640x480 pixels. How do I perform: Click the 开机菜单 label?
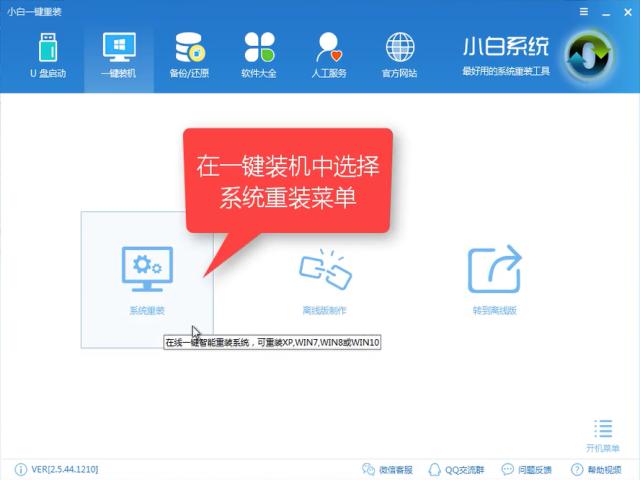603,448
